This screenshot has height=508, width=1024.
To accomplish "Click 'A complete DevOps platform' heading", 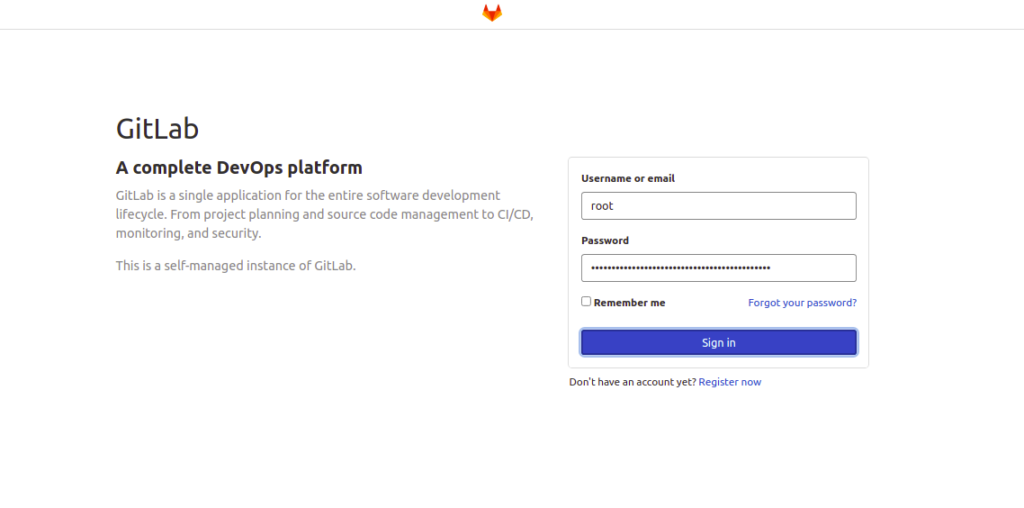I will (x=239, y=168).
